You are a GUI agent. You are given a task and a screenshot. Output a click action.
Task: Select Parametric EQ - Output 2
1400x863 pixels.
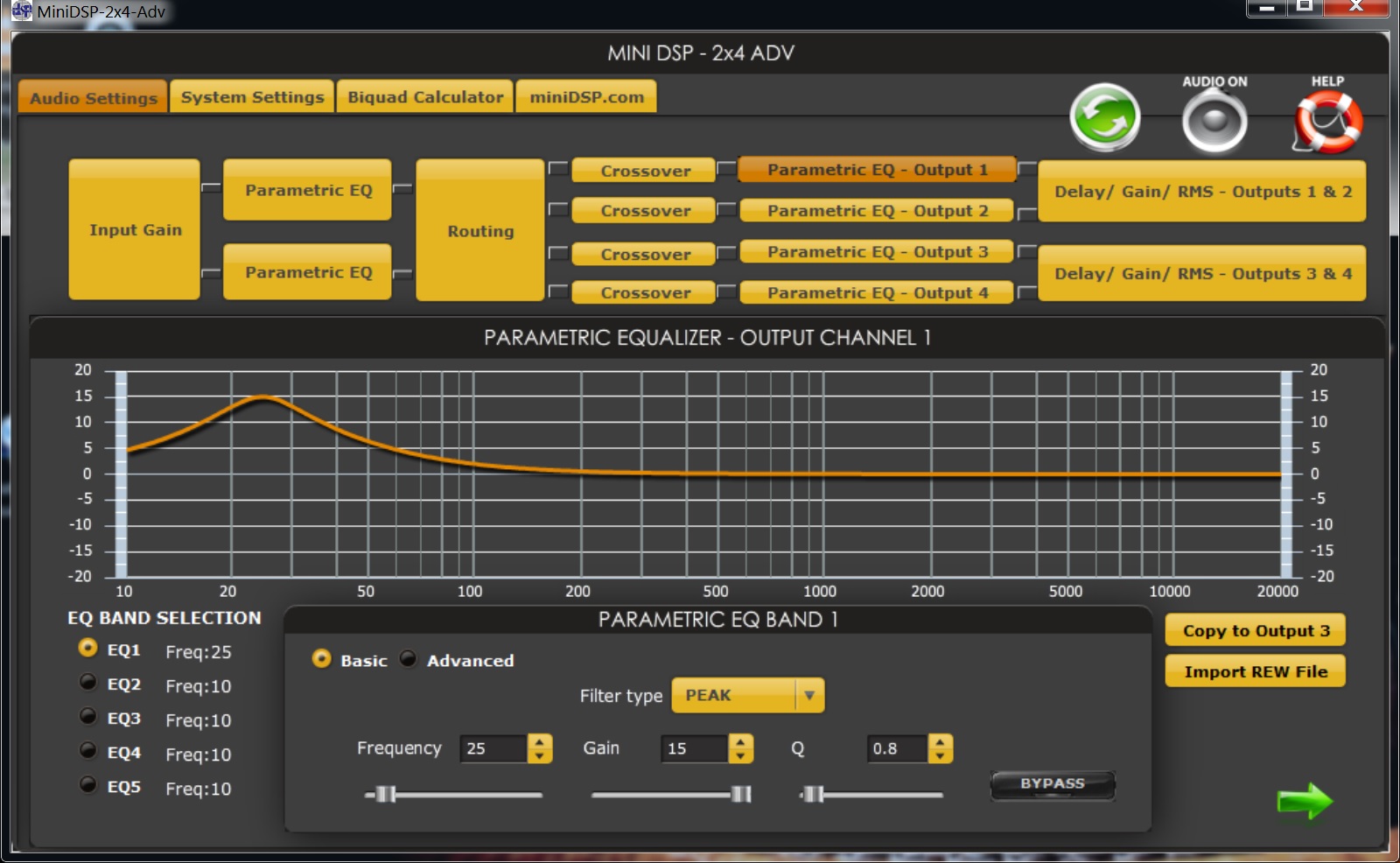pos(877,211)
